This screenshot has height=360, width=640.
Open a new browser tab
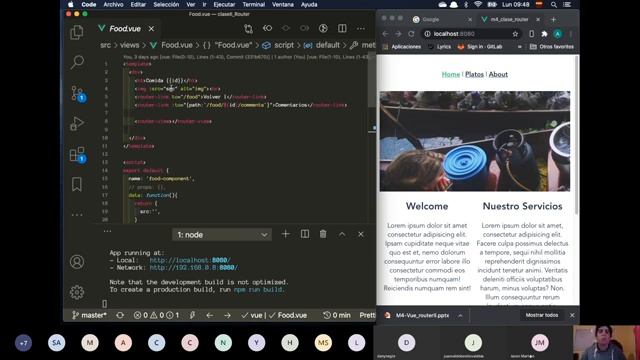click(x=553, y=19)
